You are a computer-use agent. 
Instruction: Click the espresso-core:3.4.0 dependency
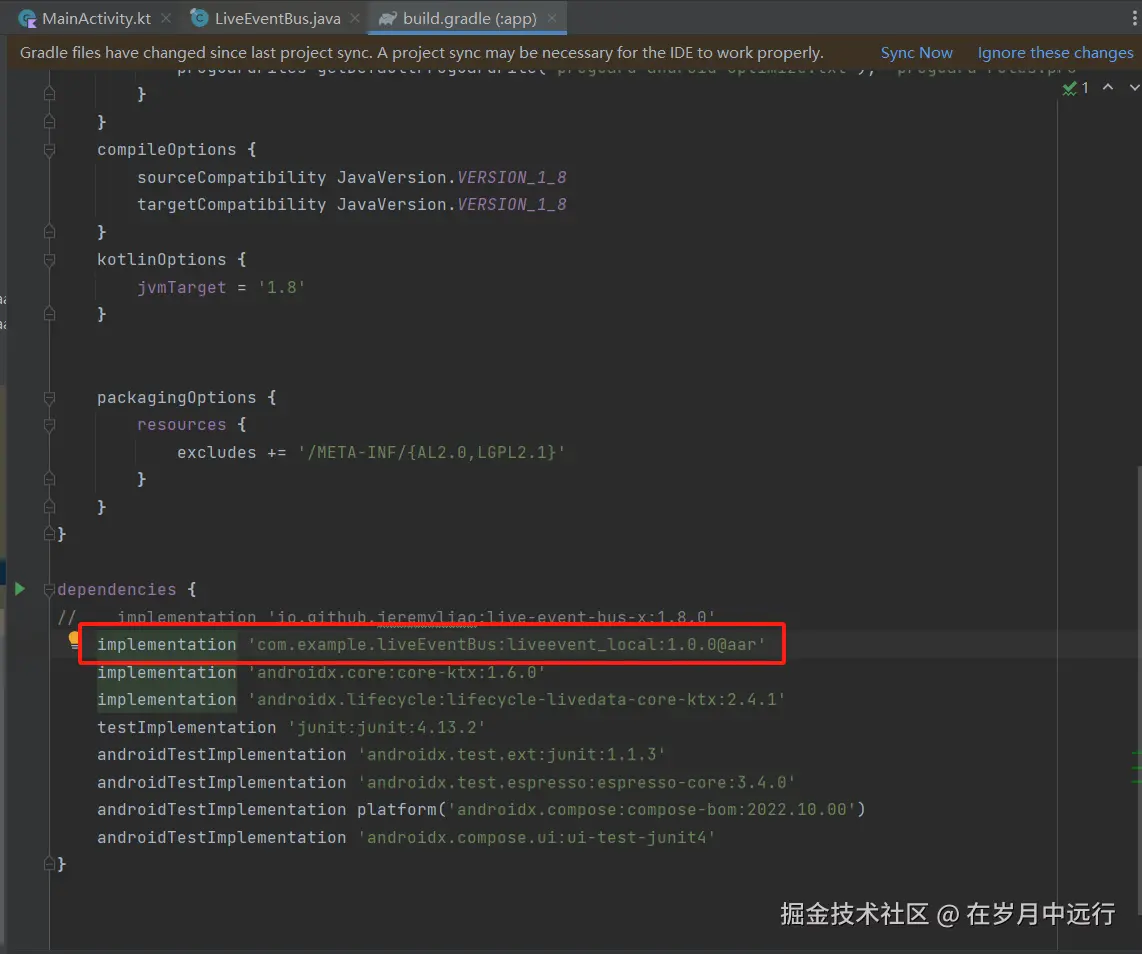pyautogui.click(x=576, y=783)
